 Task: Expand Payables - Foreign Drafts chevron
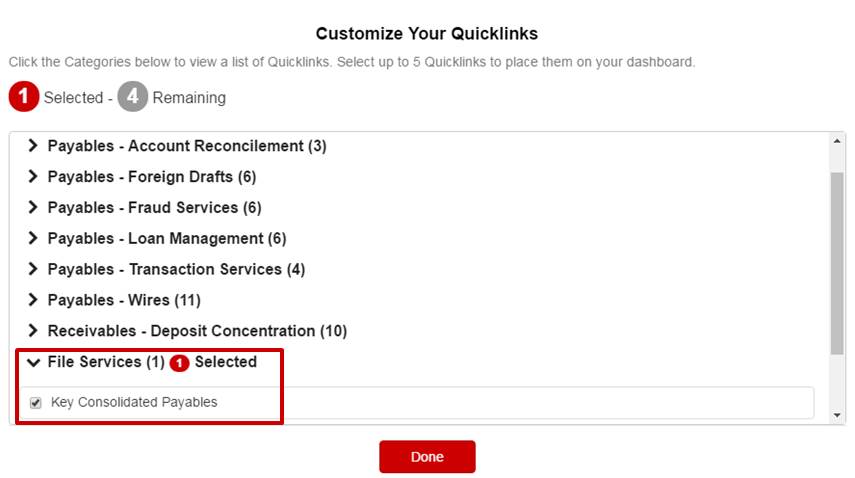pos(33,177)
